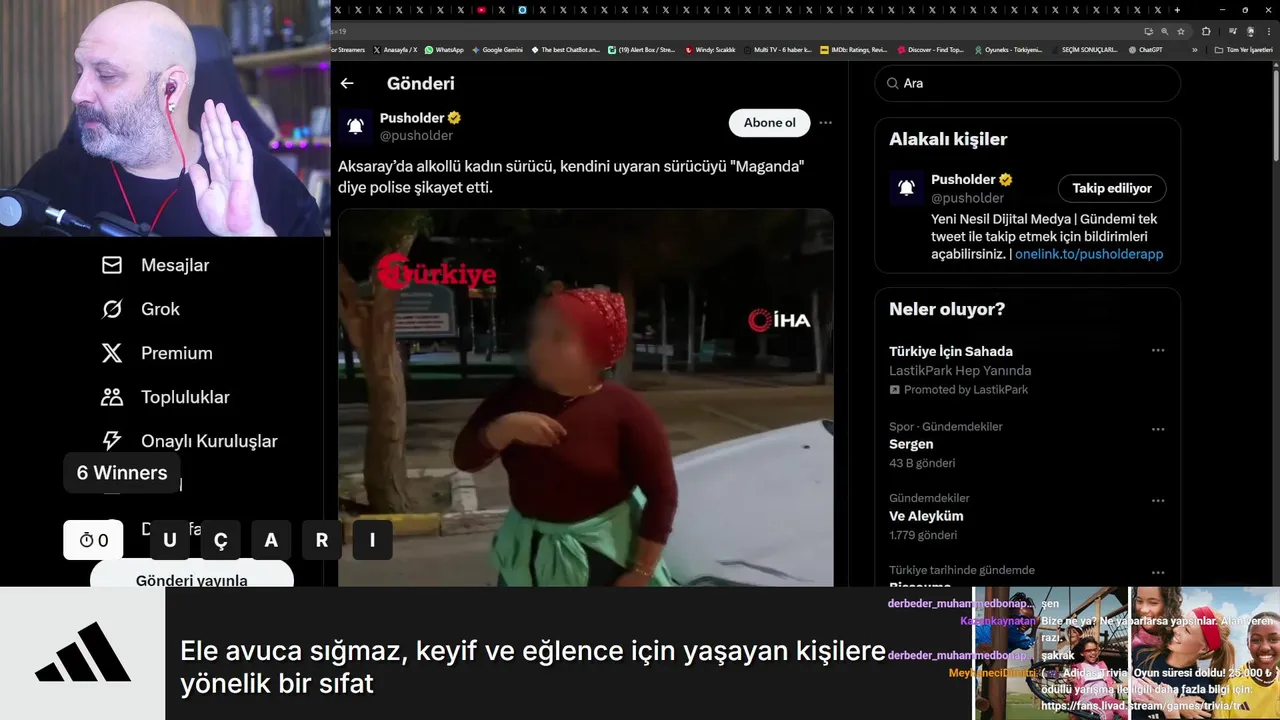Open a new browser tab with plus

point(1177,9)
